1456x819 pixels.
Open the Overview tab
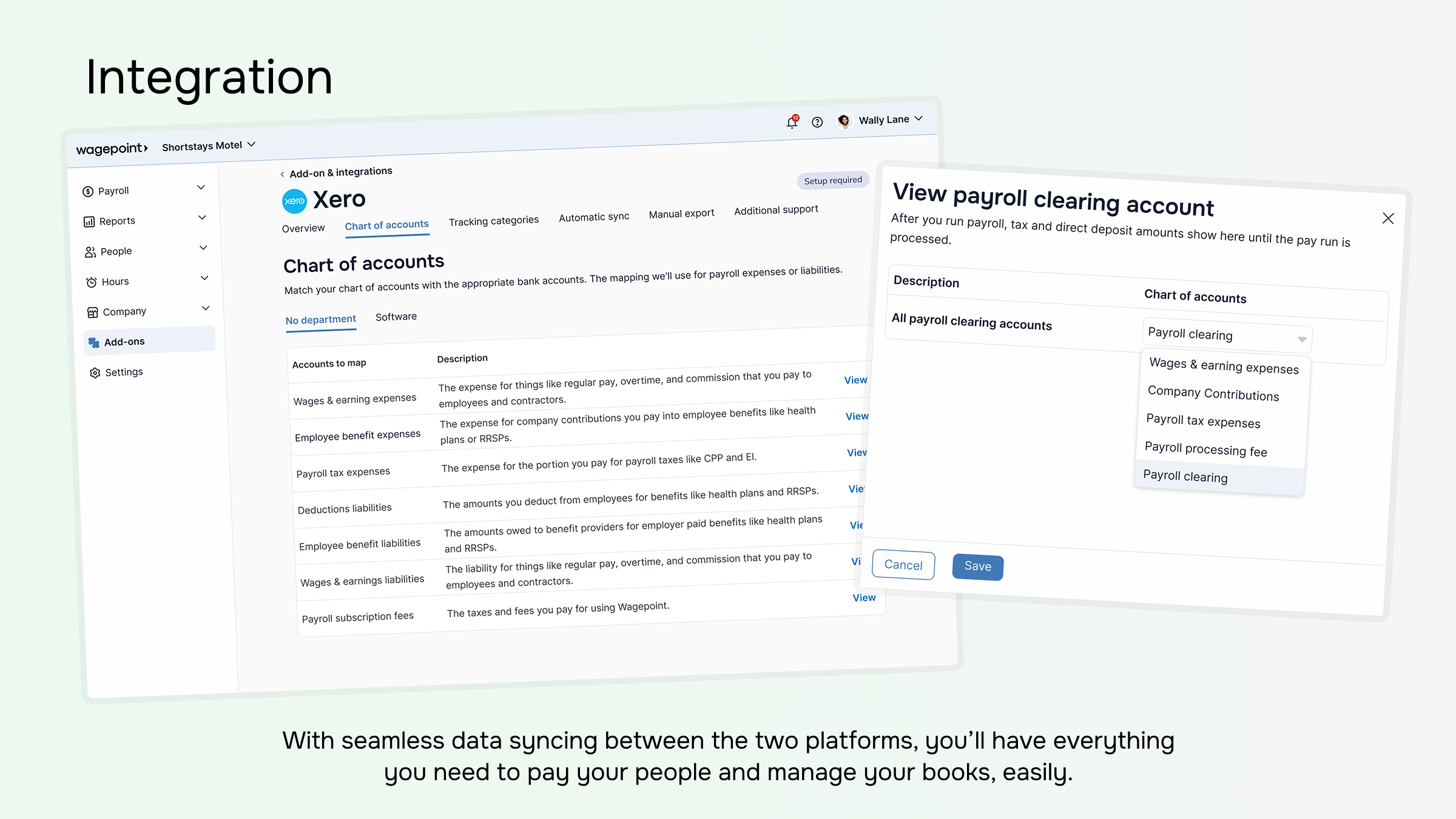coord(303,227)
